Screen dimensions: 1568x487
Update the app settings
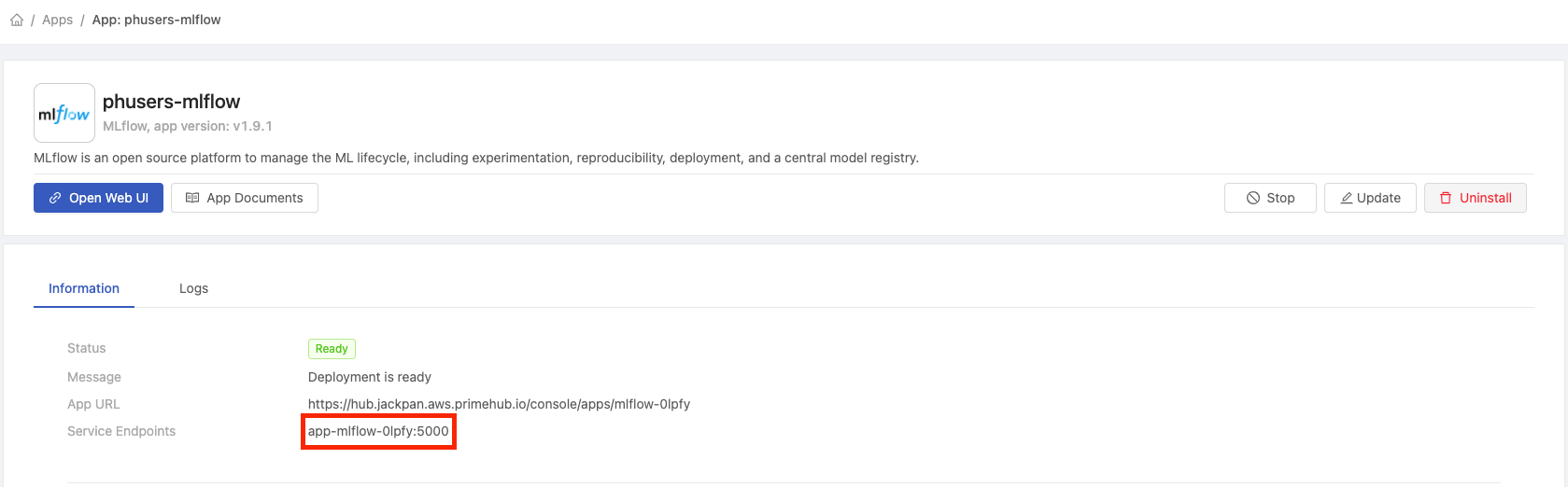[x=1370, y=198]
